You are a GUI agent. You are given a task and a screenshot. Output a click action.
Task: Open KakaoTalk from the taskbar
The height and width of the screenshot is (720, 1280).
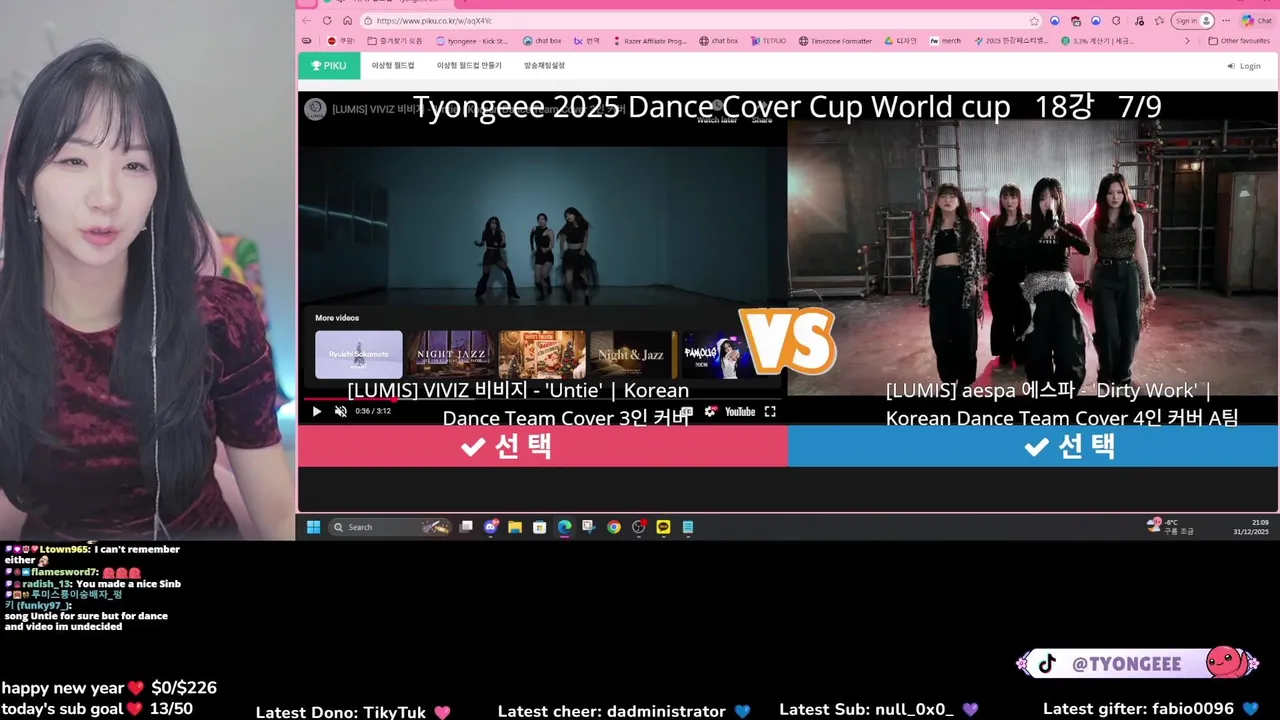click(663, 527)
